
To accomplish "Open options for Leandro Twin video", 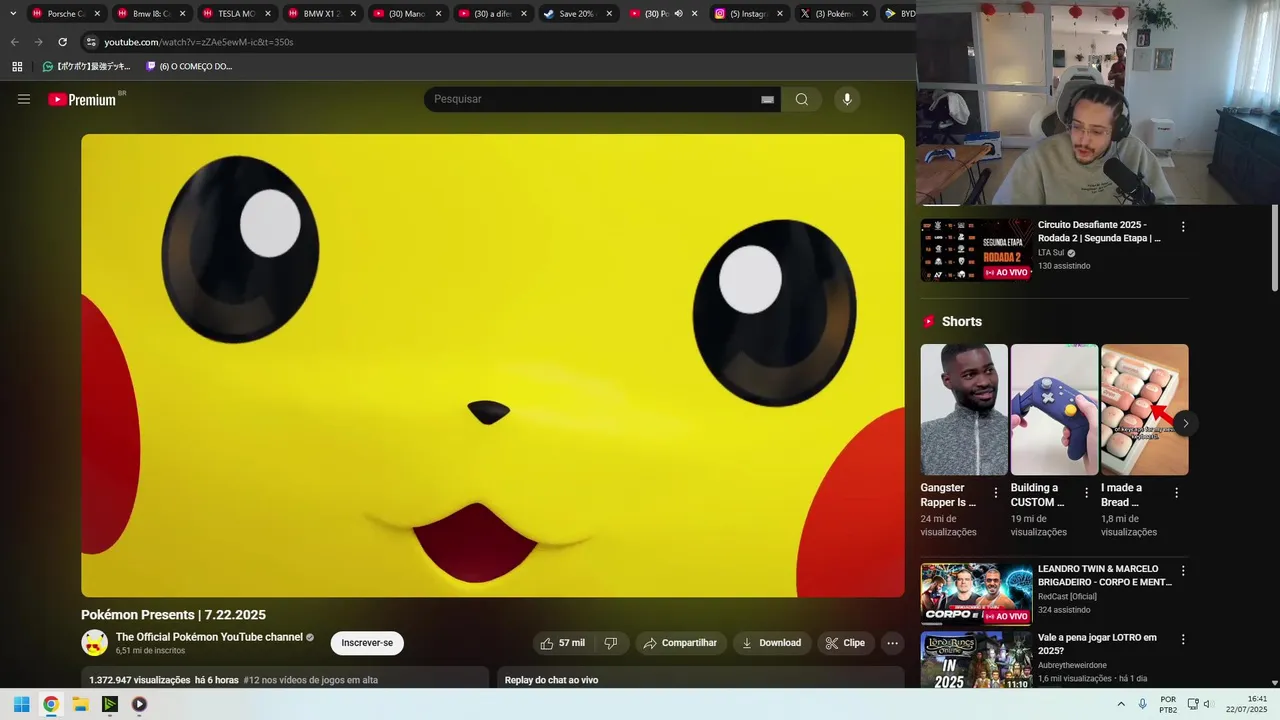I will point(1183,571).
